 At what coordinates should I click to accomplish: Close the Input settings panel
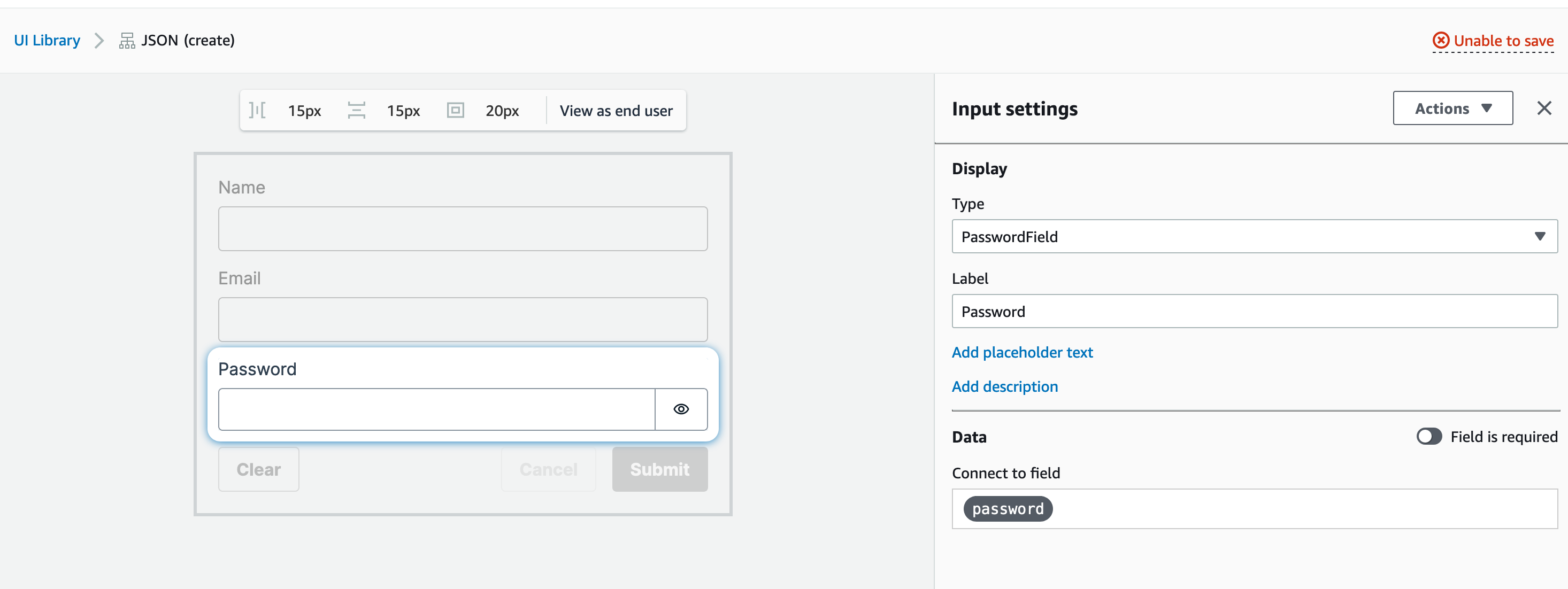(1545, 108)
